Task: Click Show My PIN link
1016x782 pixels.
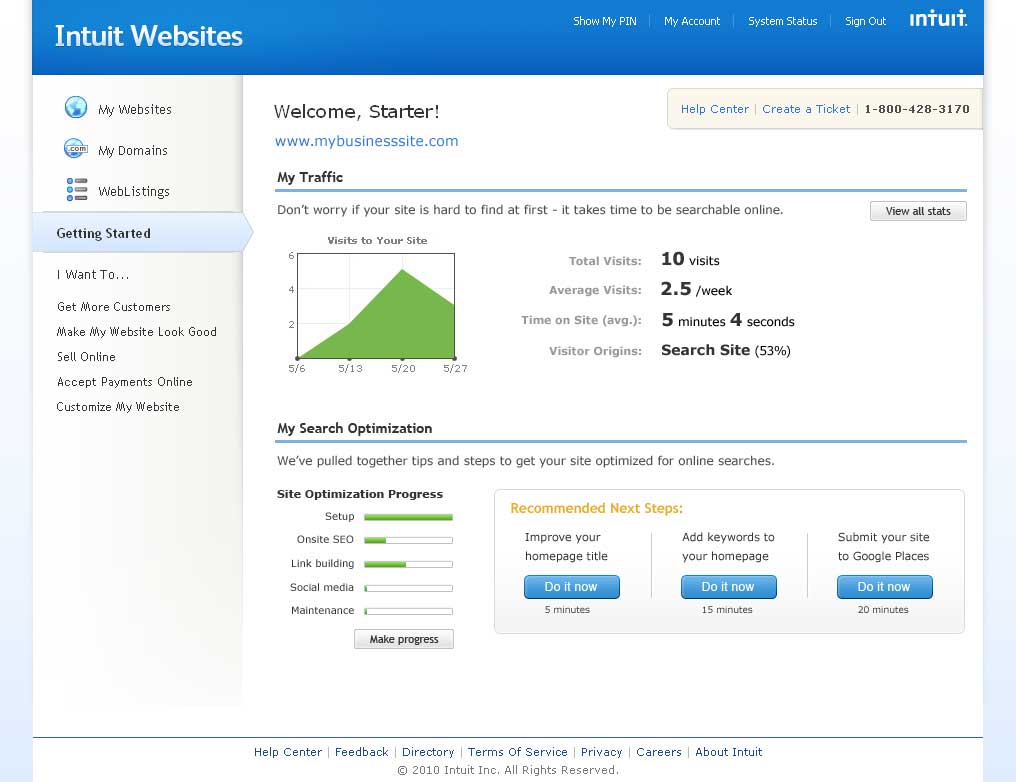Action: [605, 21]
